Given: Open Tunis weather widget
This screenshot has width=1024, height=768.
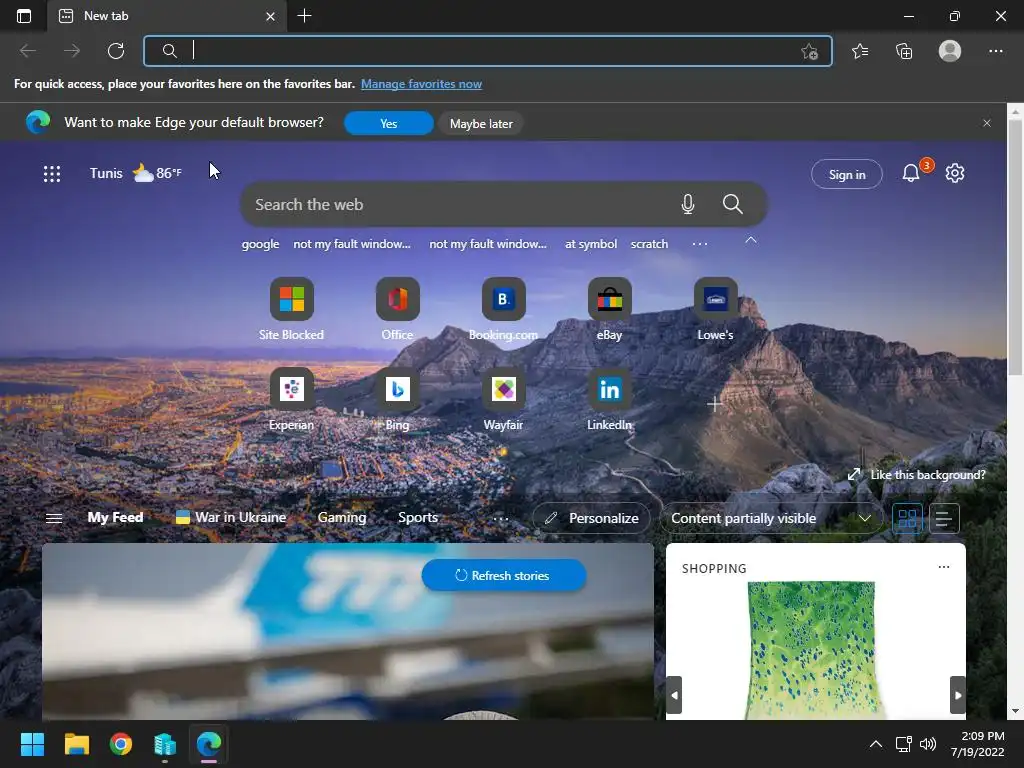Looking at the screenshot, I should click(x=136, y=173).
